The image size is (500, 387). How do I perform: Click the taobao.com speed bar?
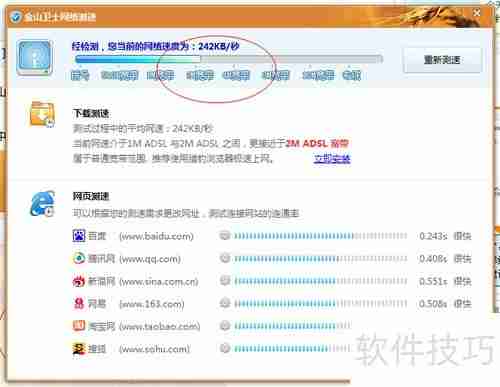(292, 326)
